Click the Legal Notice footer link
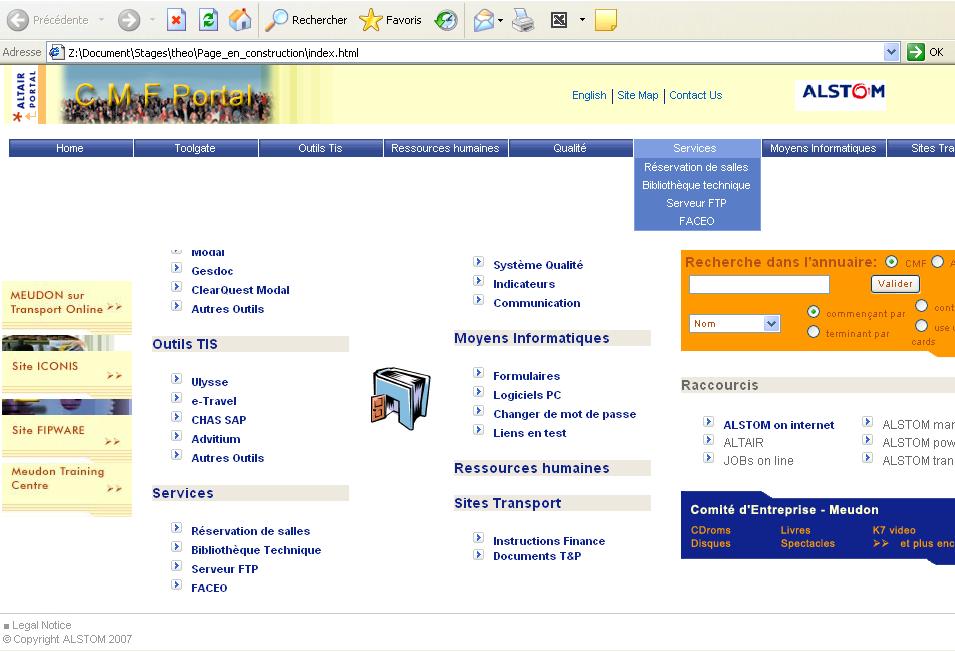Viewport: 955px width, 652px height. (x=41, y=625)
